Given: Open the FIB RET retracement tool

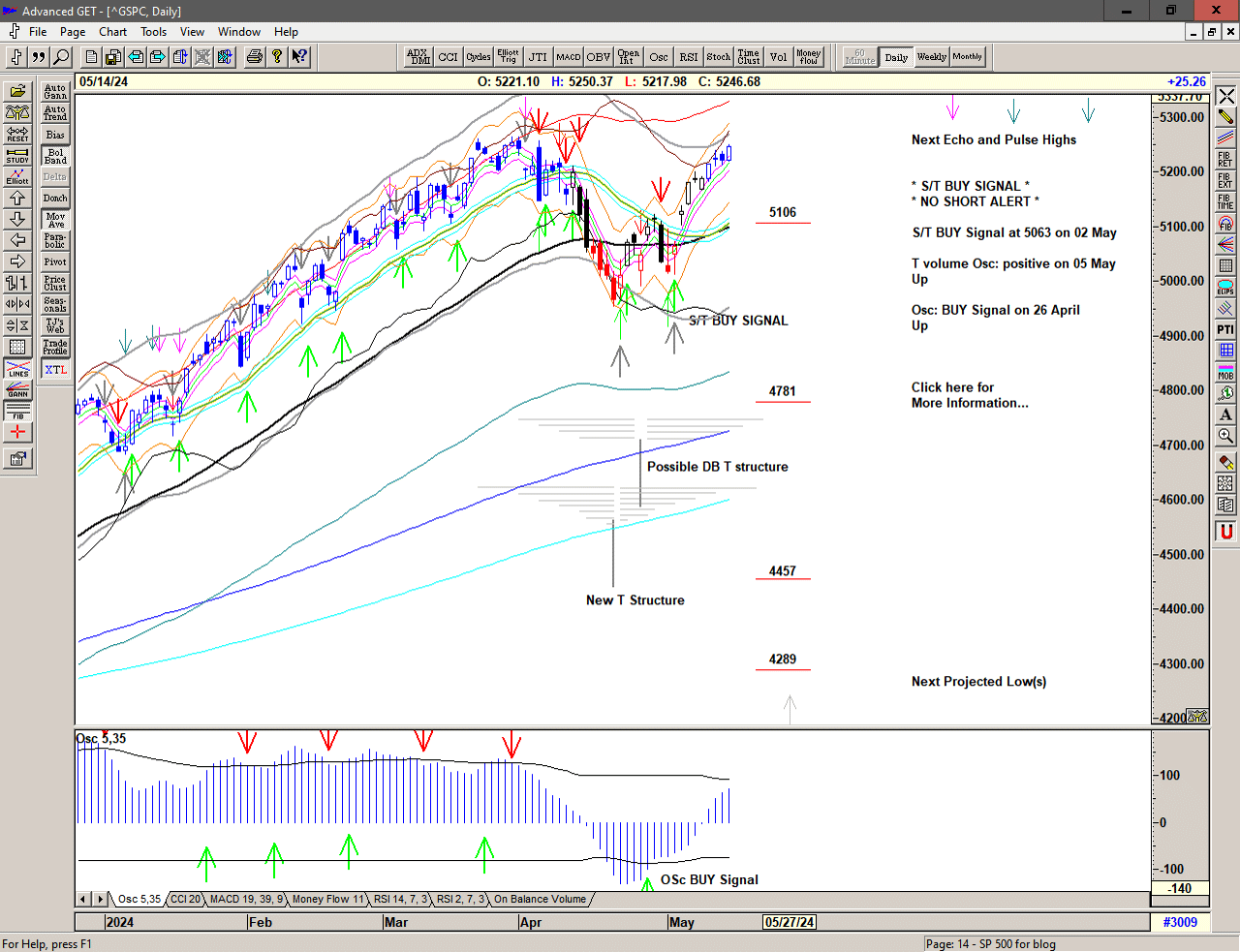Looking at the screenshot, I should pos(1225,160).
